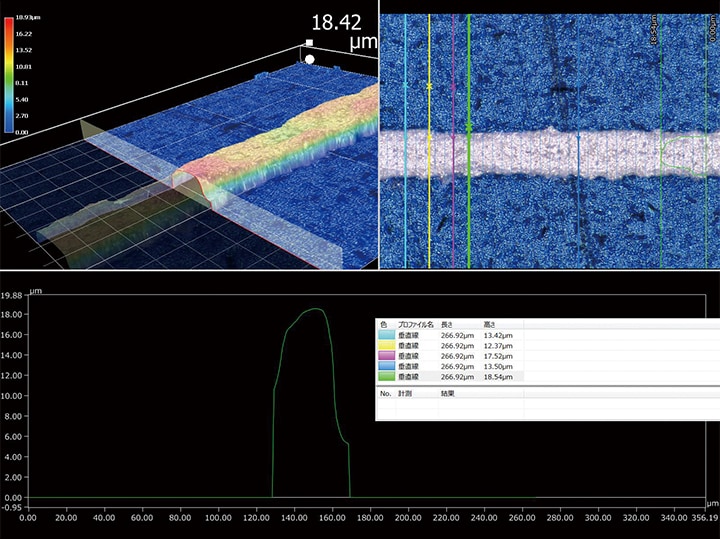The height and width of the screenshot is (539, 720).
Task: Click the white square handle in 3D view
Action: 309,43
